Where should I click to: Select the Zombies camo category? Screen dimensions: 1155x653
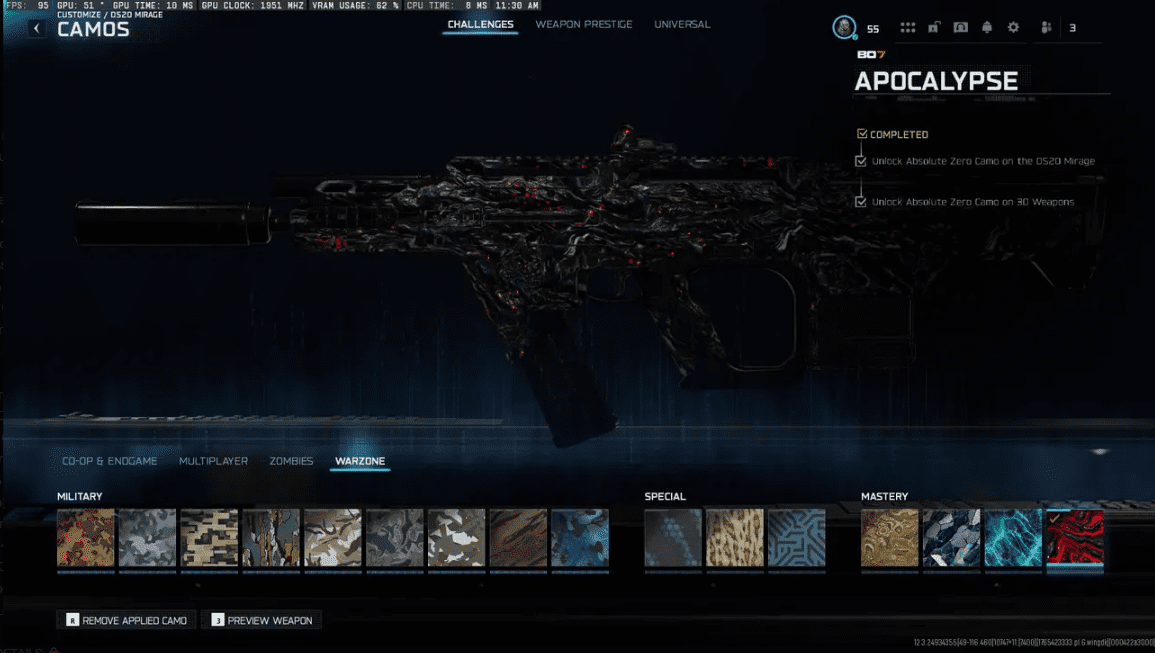tap(291, 461)
